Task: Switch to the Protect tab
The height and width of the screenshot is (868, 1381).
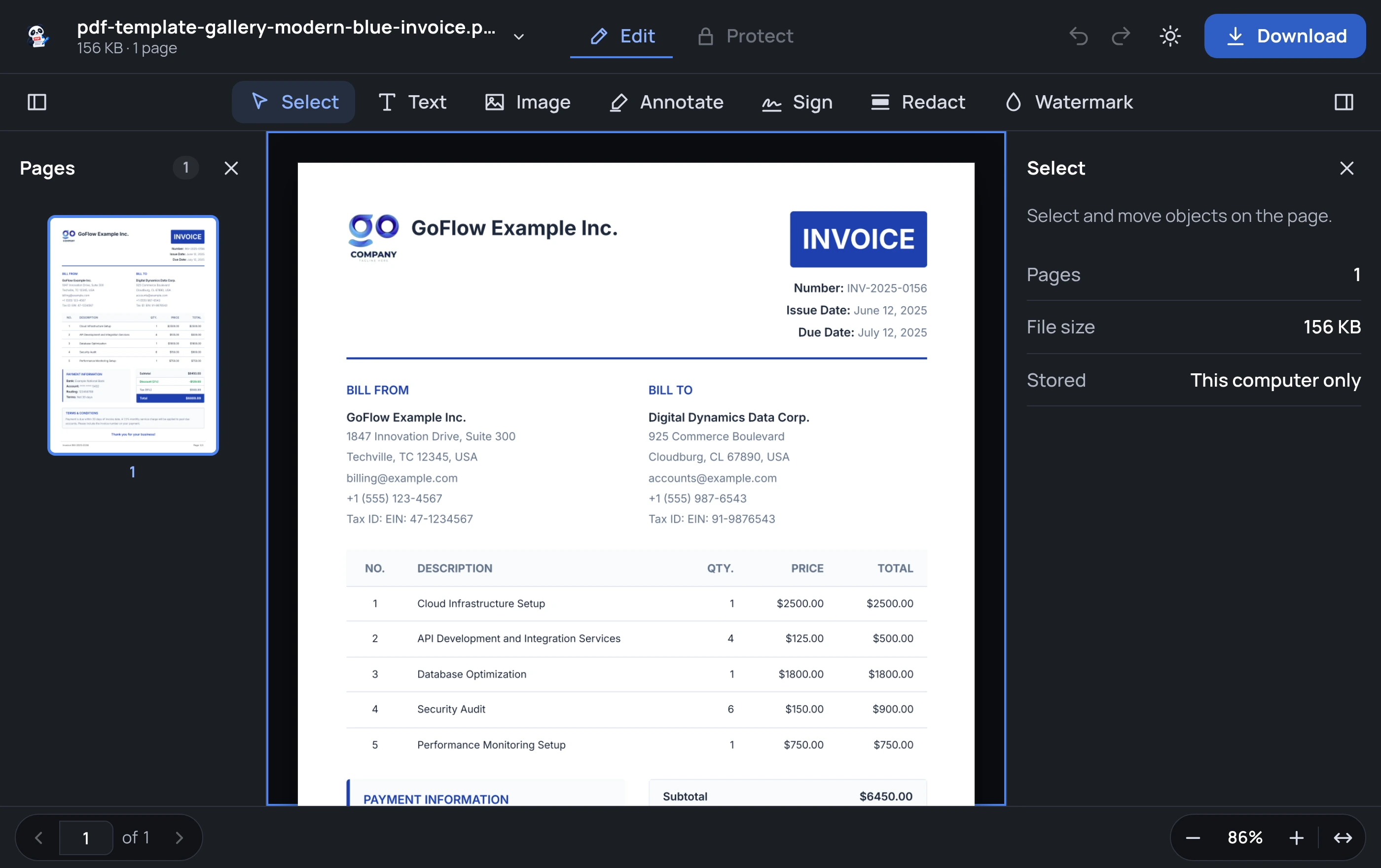Action: pyautogui.click(x=746, y=36)
